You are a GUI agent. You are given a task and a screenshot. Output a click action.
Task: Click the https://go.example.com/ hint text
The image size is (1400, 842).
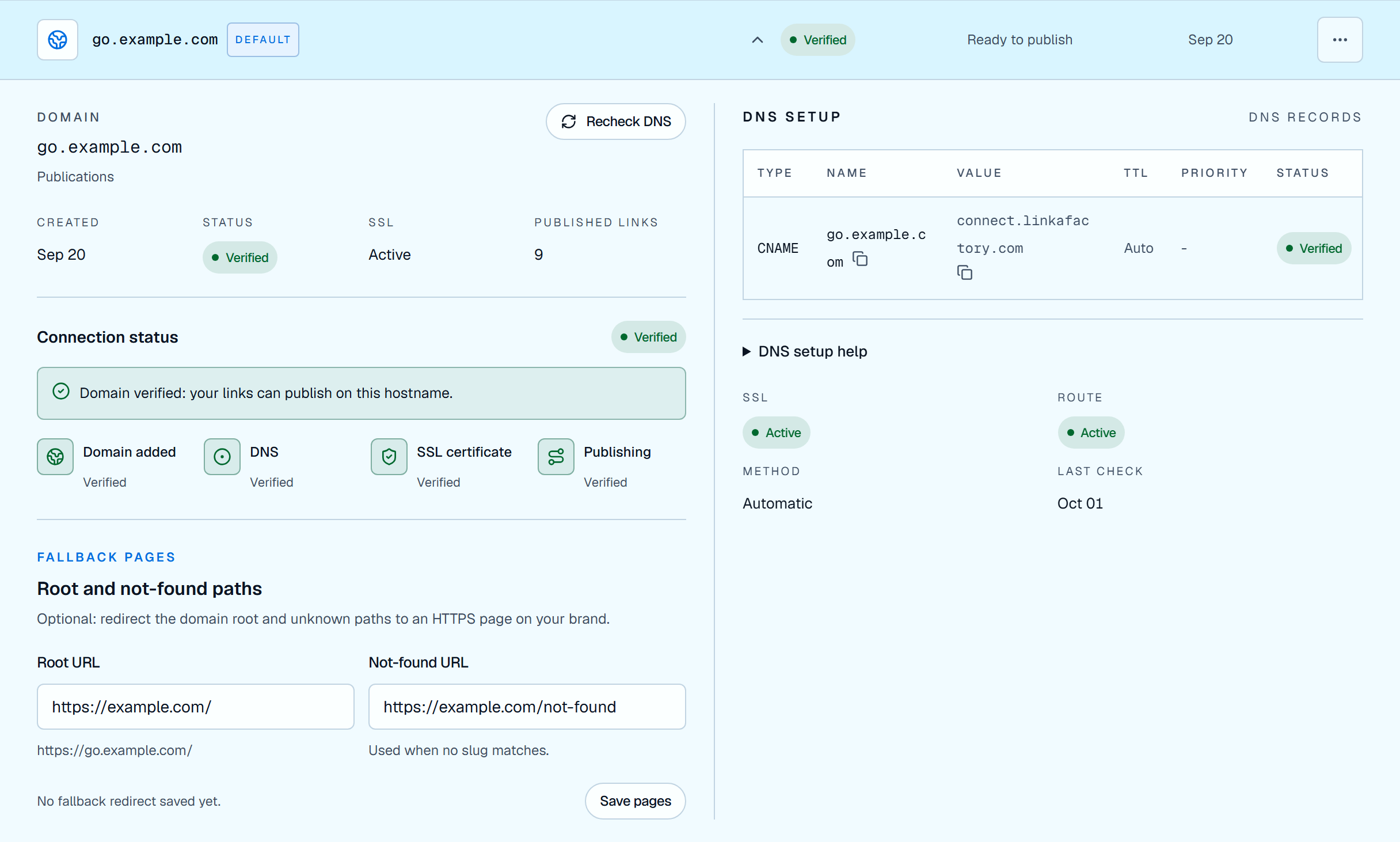(x=115, y=750)
